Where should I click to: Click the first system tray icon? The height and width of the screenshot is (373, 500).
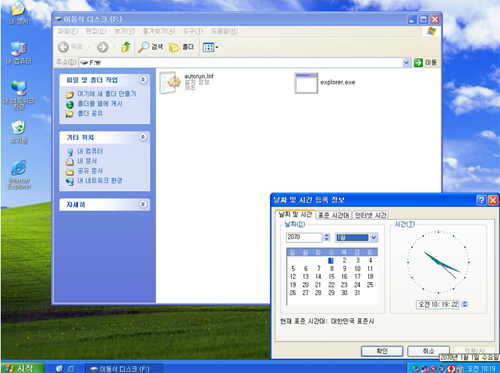point(416,369)
